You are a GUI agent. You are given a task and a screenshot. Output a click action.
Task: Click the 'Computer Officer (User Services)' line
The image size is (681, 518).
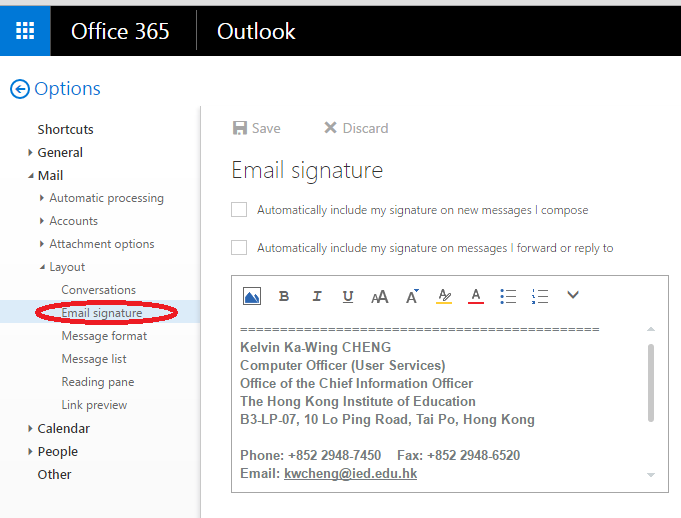pos(343,366)
